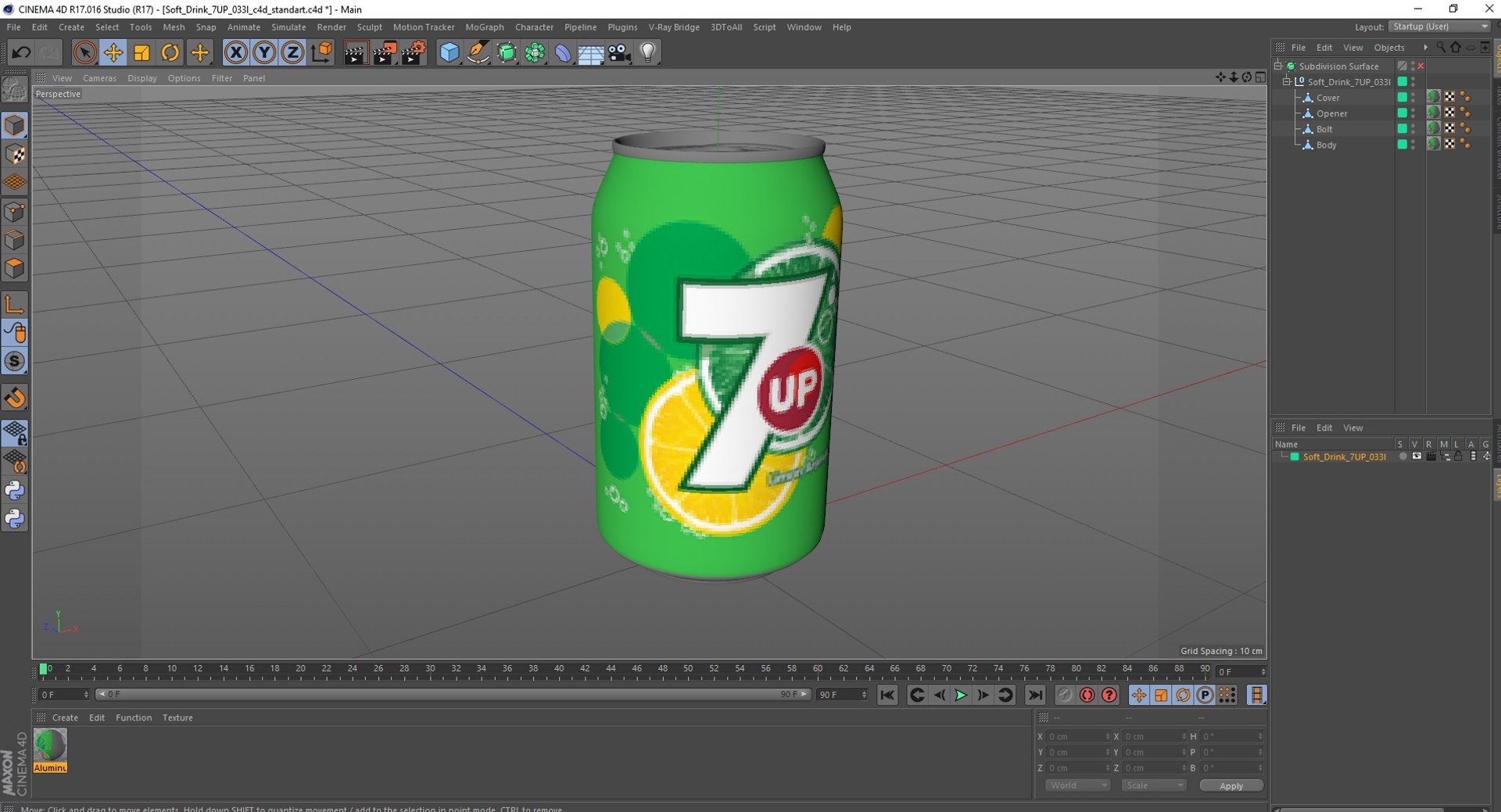This screenshot has height=812, width=1501.
Task: Toggle Z axis lock
Action: coord(292,52)
